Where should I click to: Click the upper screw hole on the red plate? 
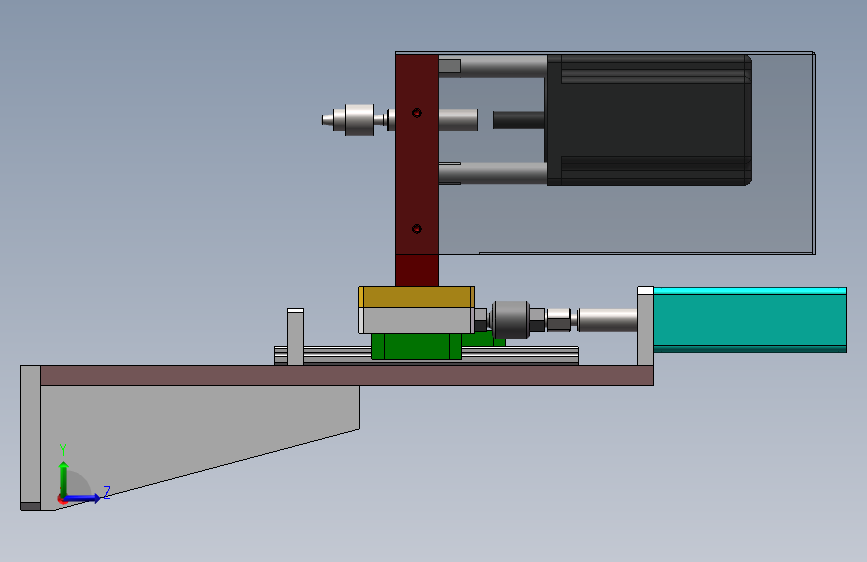click(x=417, y=113)
